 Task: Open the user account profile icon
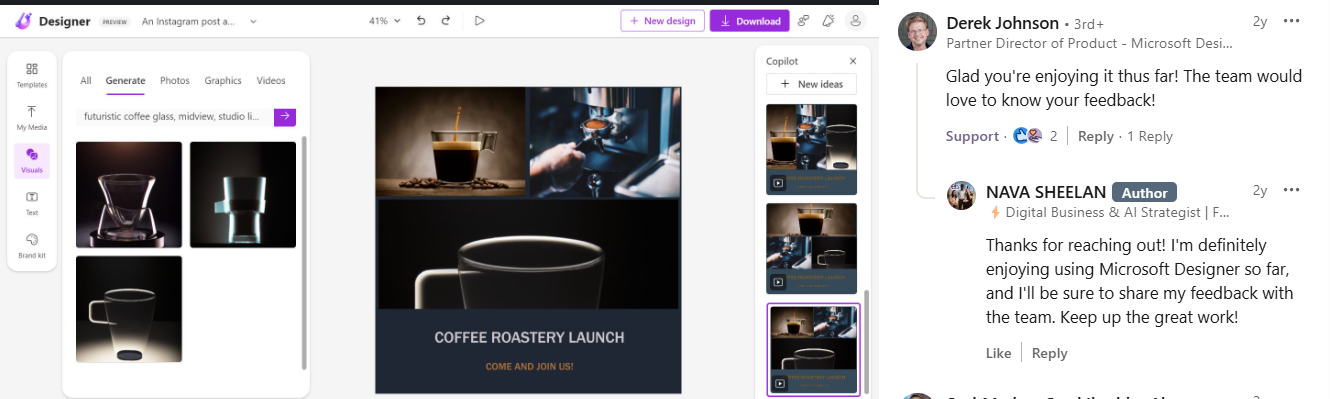tap(855, 21)
